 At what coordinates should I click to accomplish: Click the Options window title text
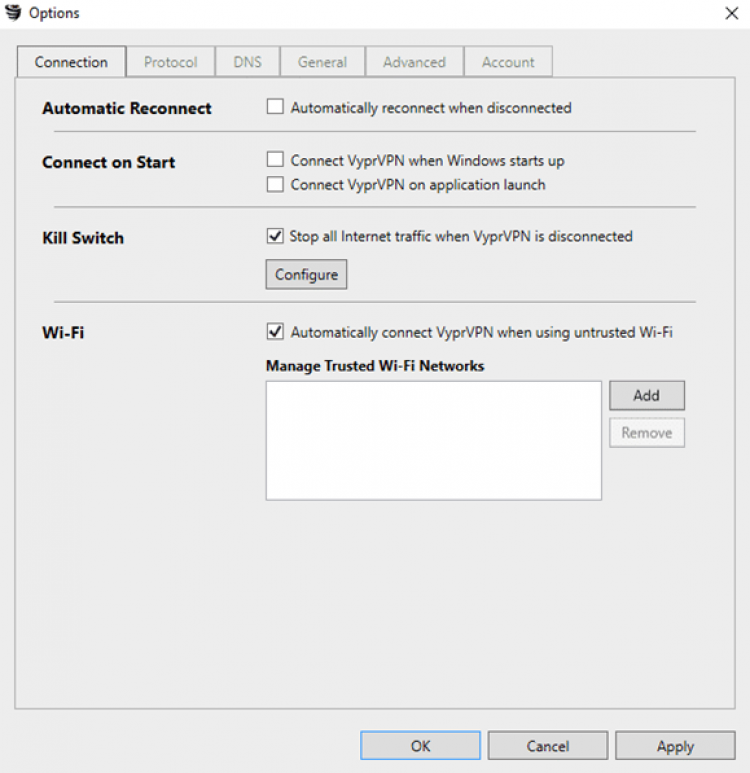(54, 13)
